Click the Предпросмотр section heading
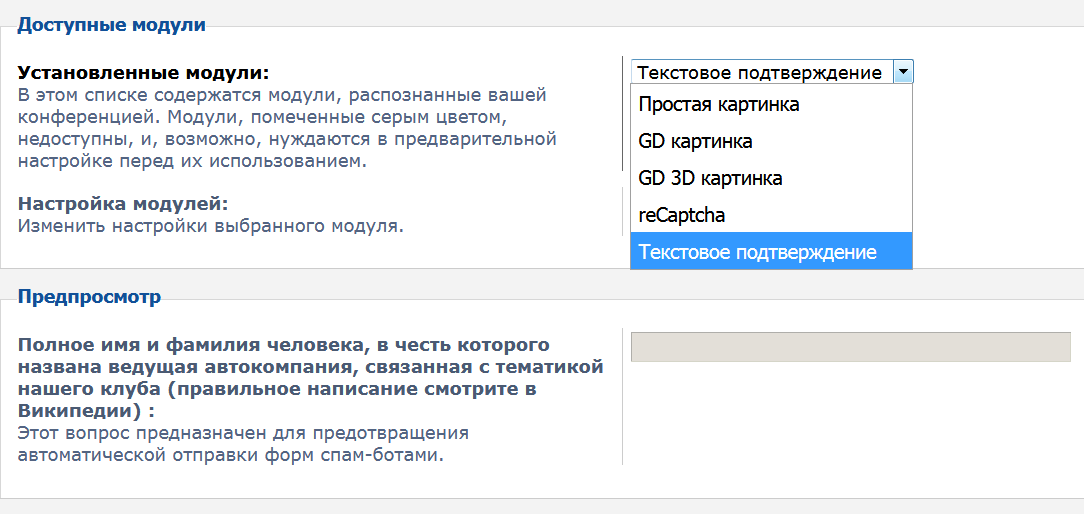The image size is (1084, 514). pos(89,296)
